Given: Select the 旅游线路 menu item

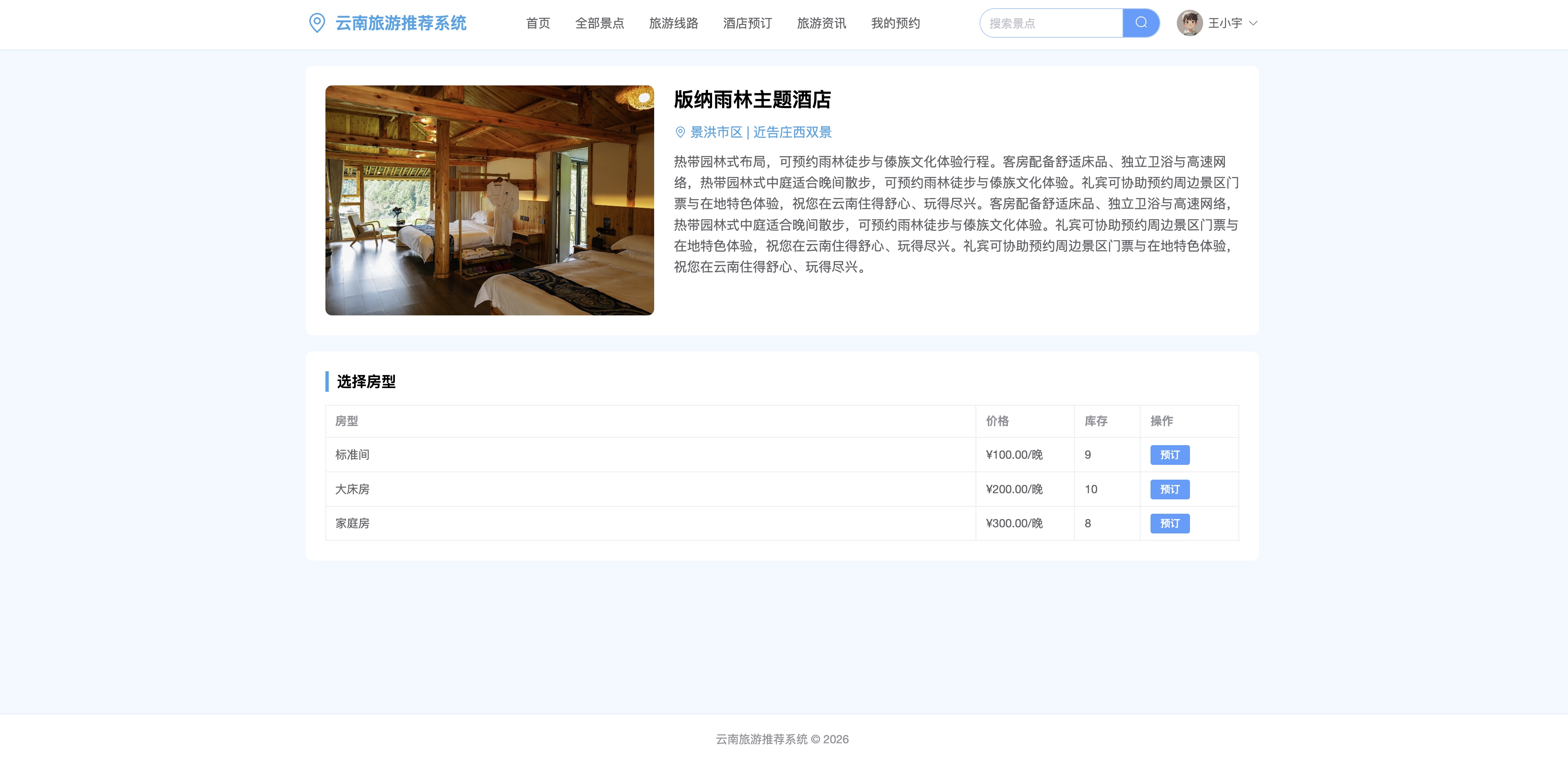Looking at the screenshot, I should [x=673, y=23].
